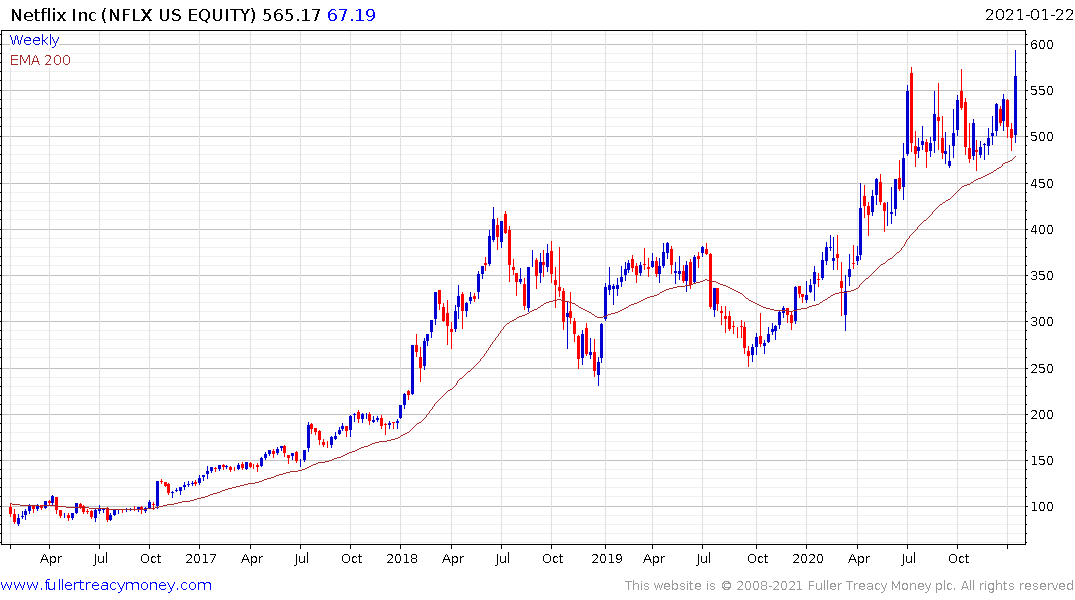Image resolution: width=1075 pixels, height=600 pixels.
Task: Click the latest weekly candle near 565
Action: point(1015,96)
